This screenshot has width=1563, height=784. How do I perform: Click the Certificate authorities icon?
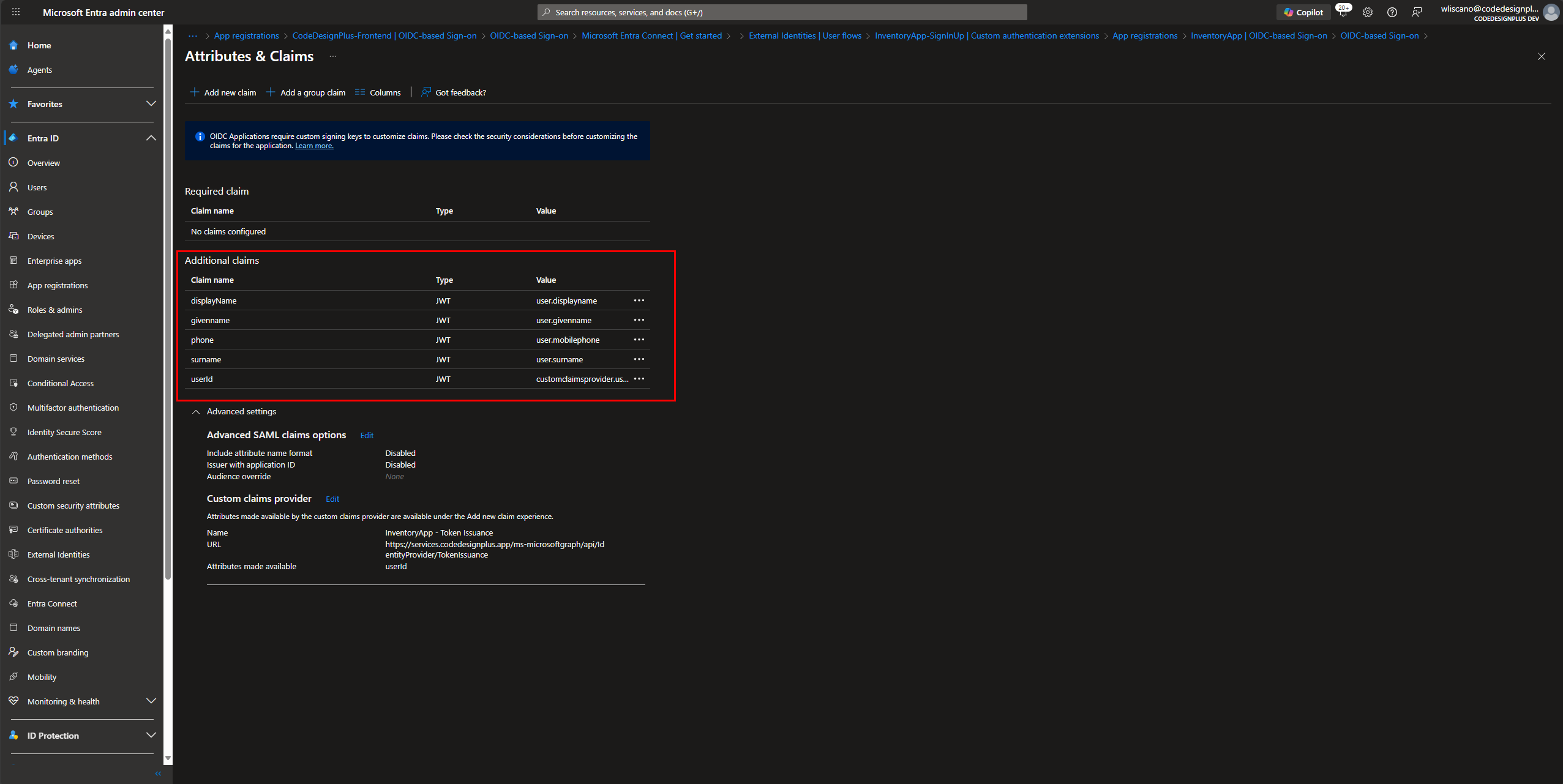point(13,530)
